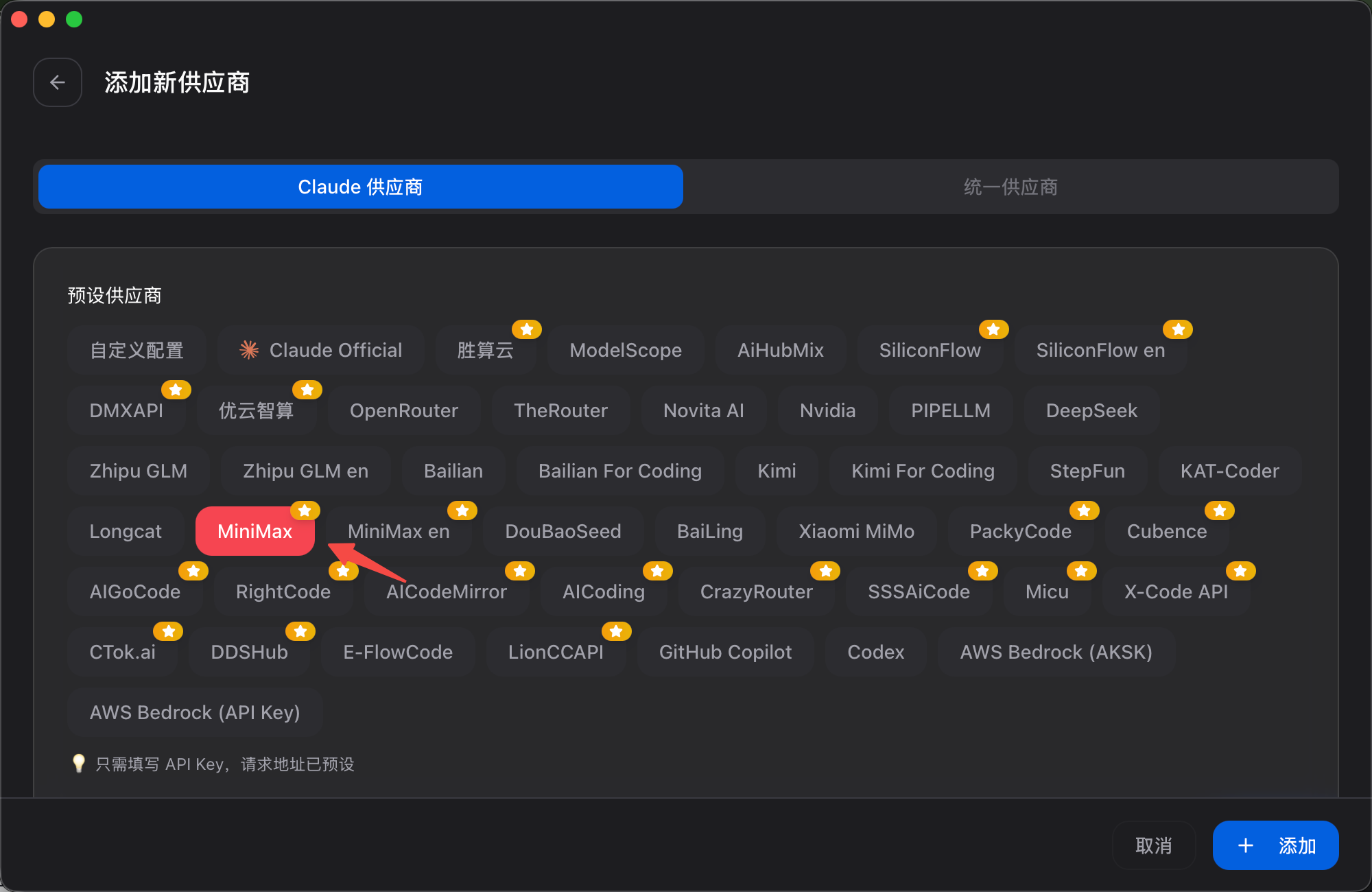Switch to the Claude 供应商 tab
The width and height of the screenshot is (1372, 892).
coord(361,187)
